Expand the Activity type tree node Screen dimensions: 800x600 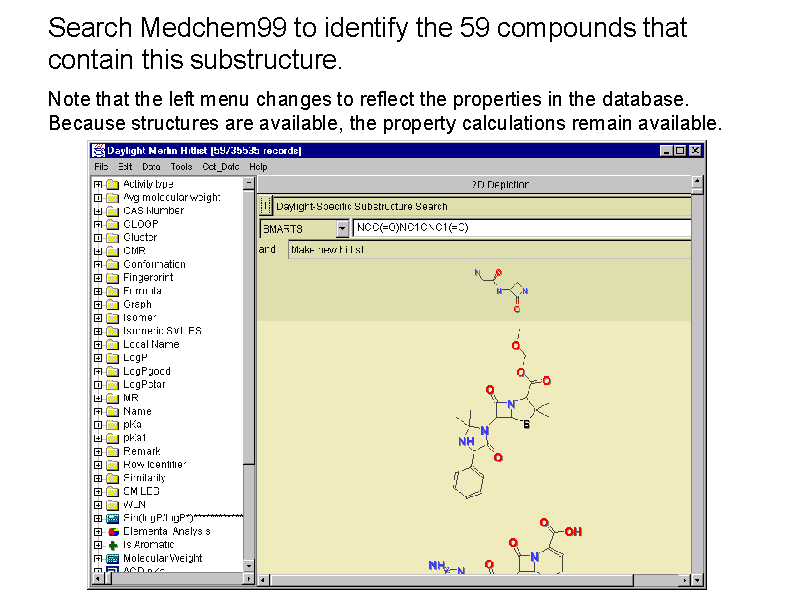pyautogui.click(x=98, y=184)
